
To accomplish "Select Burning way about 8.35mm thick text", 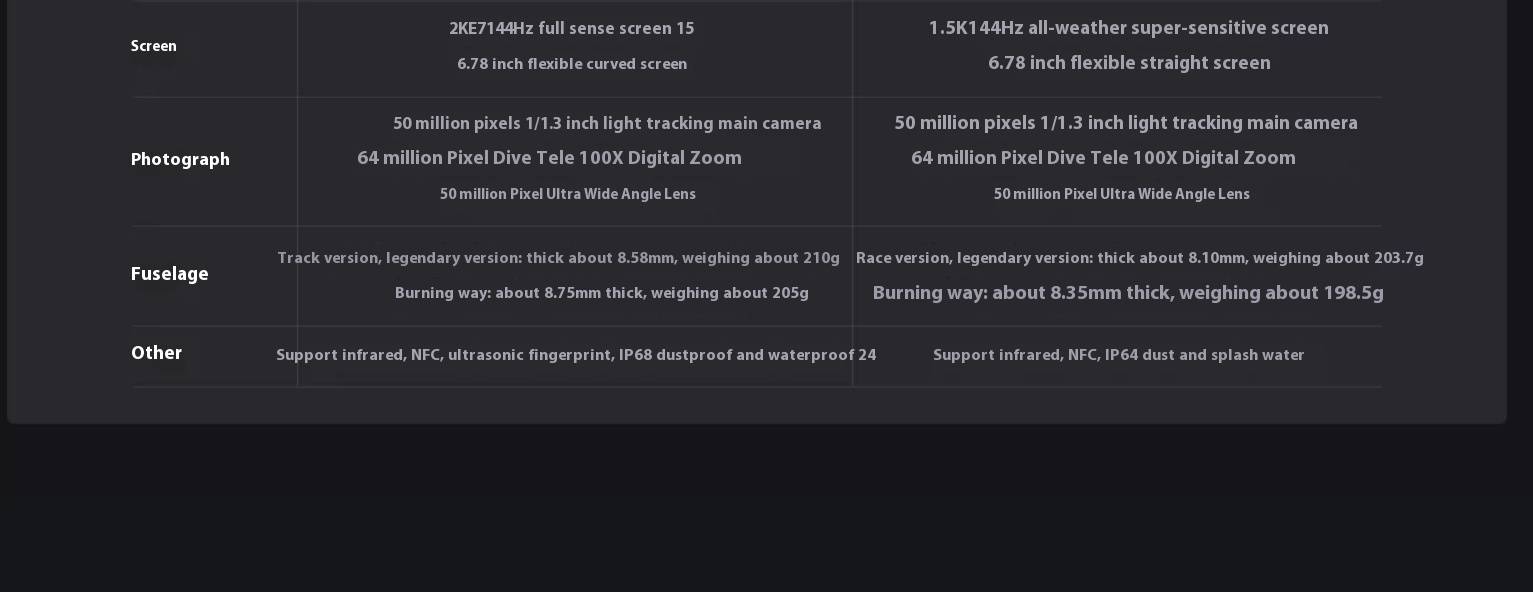I will click(x=1128, y=293).
